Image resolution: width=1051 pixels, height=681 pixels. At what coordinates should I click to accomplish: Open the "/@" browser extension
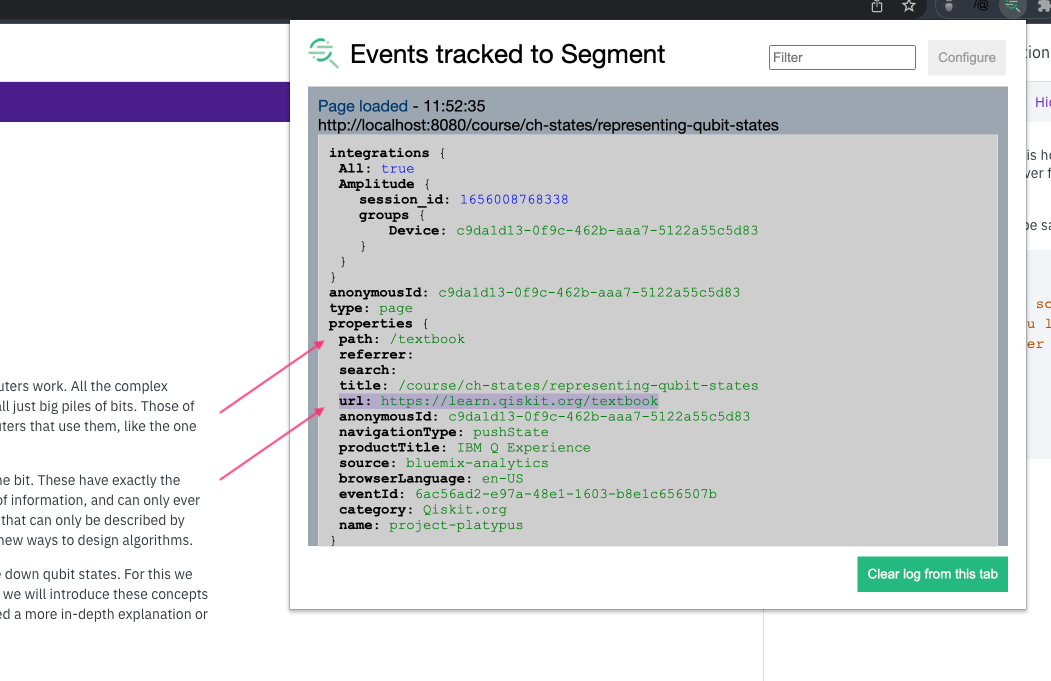[981, 6]
